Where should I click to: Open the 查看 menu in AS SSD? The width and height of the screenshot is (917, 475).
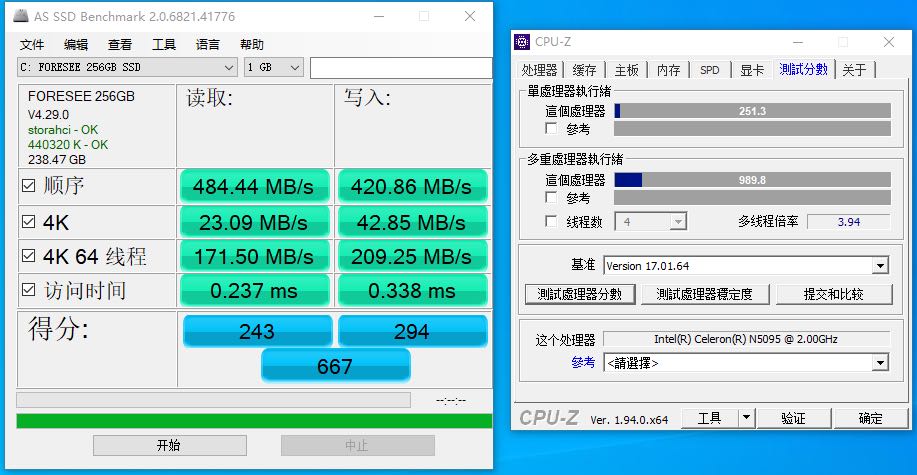[x=120, y=44]
